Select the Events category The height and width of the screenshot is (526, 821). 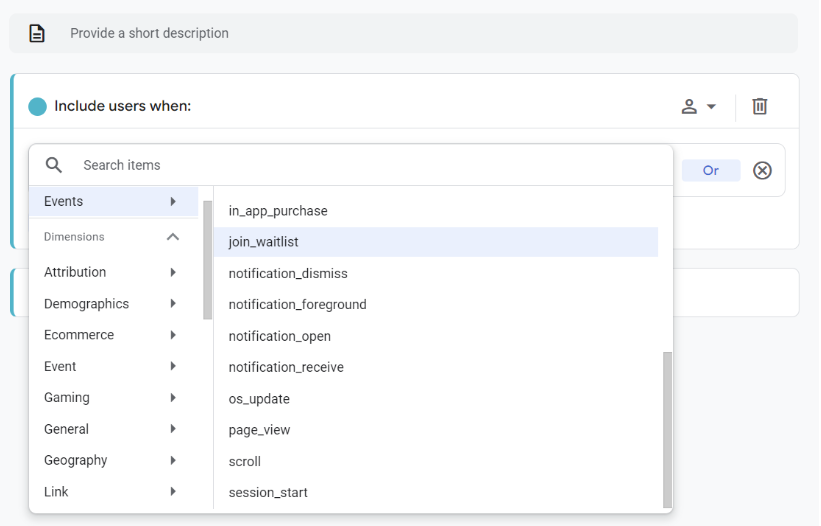tap(113, 202)
